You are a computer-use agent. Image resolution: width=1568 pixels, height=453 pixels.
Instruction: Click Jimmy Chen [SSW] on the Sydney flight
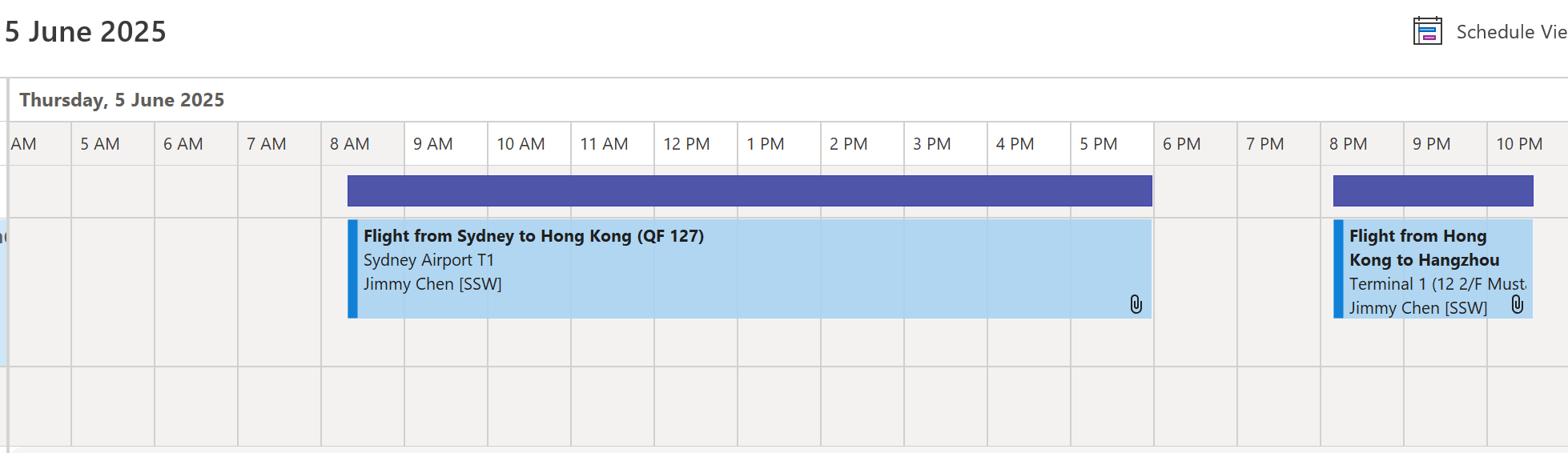click(x=432, y=284)
